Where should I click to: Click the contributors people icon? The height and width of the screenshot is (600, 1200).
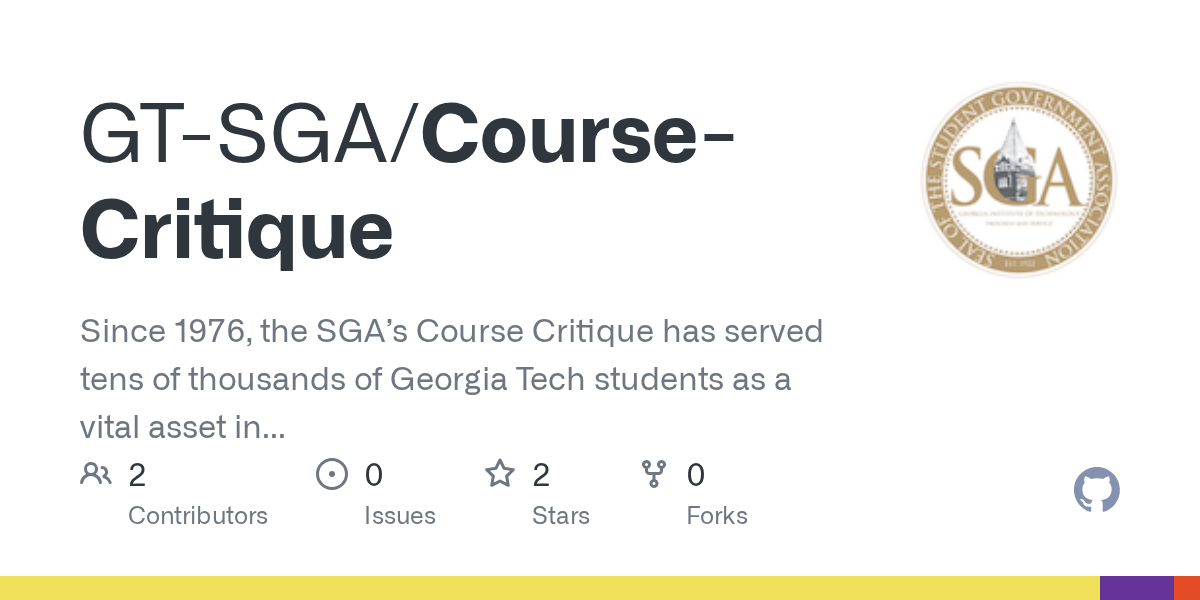coord(96,474)
